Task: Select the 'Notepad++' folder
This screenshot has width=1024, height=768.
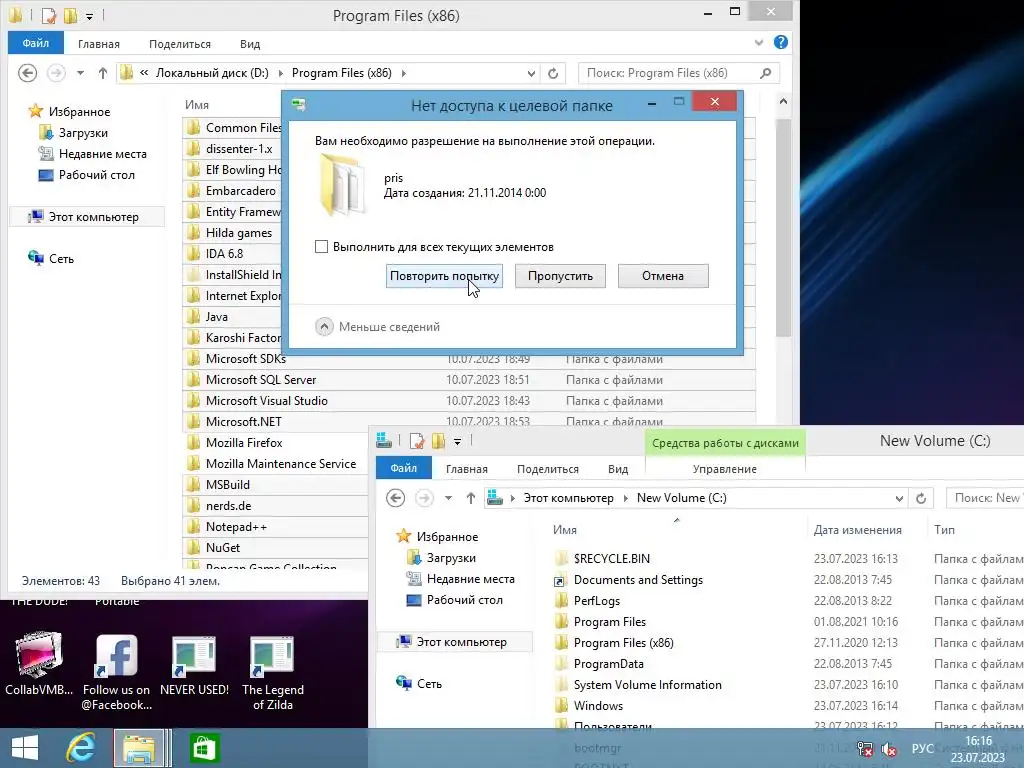Action: point(236,526)
